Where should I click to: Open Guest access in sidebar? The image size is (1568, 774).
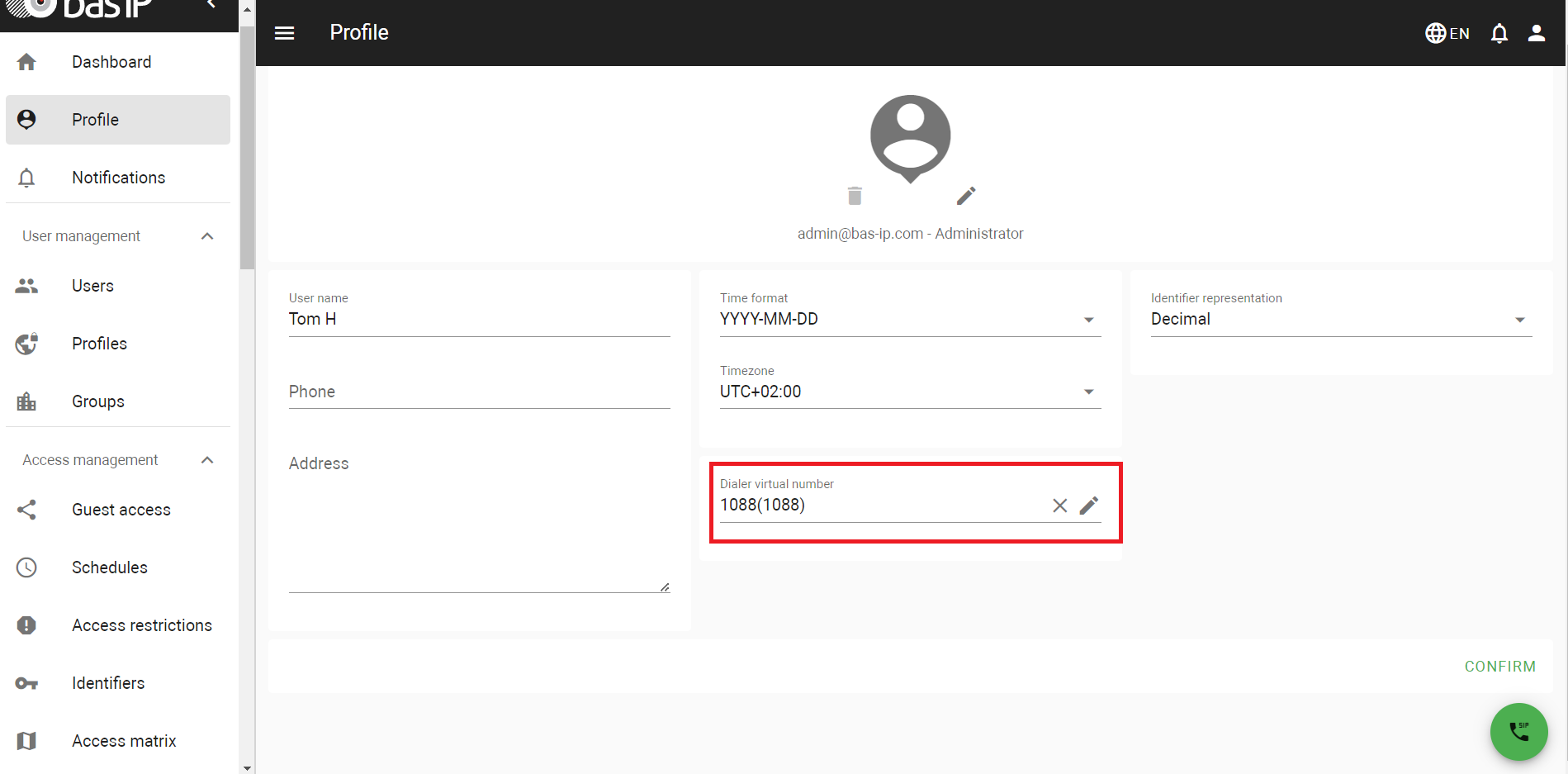click(121, 510)
